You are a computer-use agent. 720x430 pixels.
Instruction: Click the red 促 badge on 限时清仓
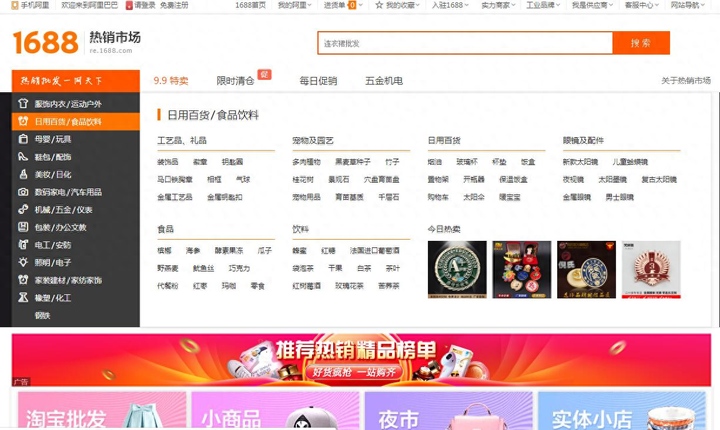264,74
